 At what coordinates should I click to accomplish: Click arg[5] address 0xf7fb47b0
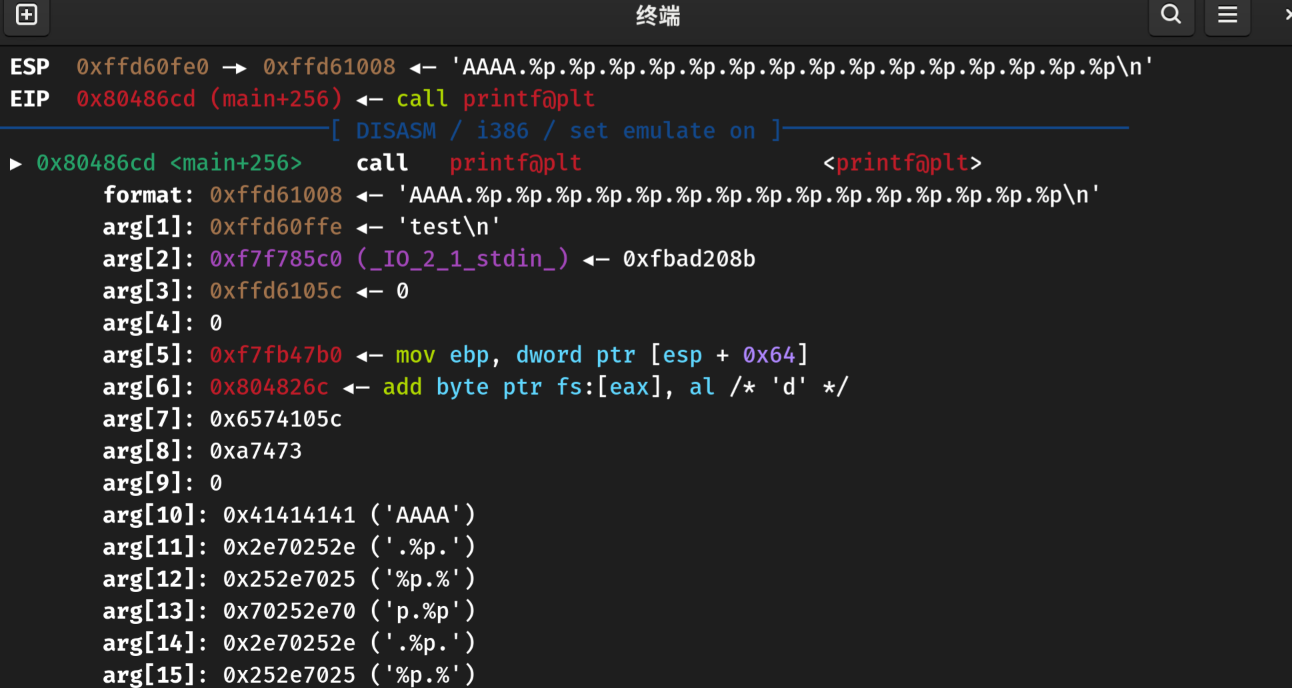(x=275, y=355)
